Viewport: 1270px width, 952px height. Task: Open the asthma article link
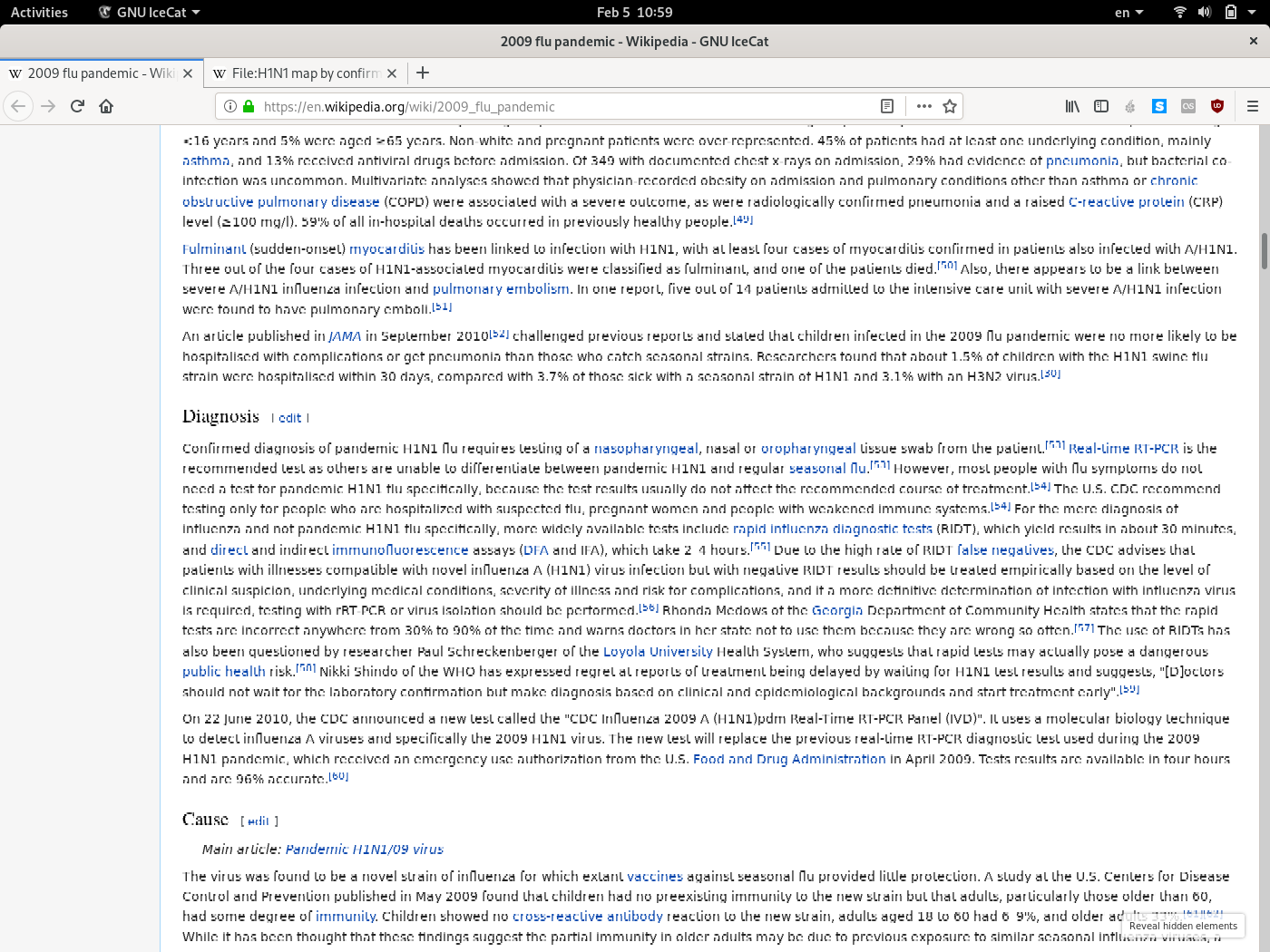click(x=206, y=160)
